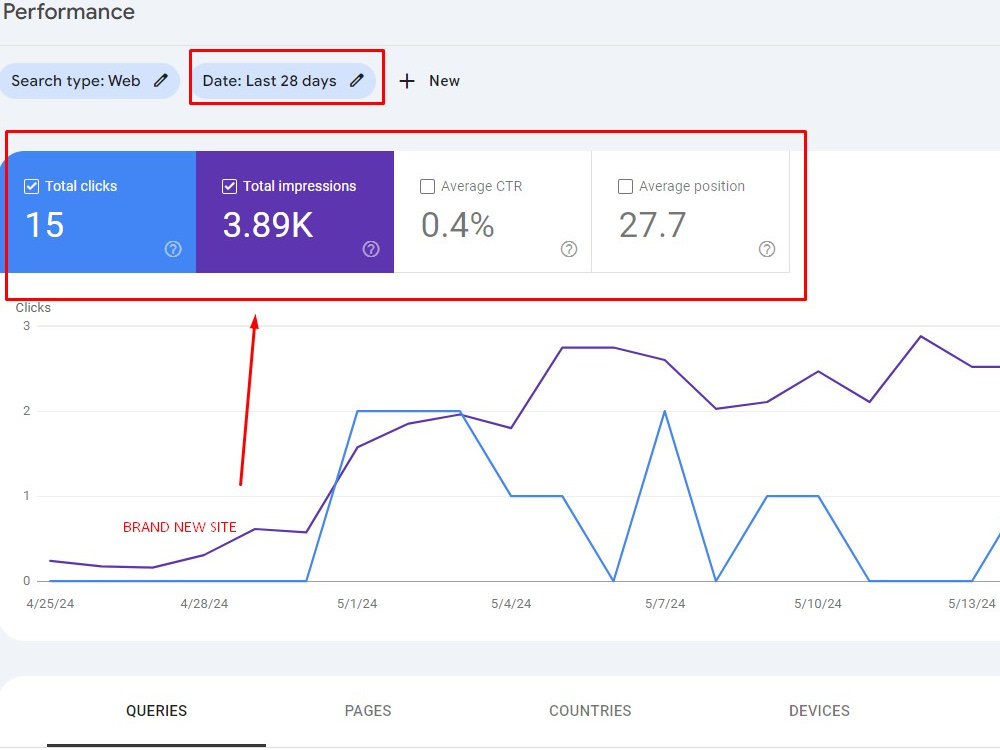Click the 5/4/24 date axis label
1000x750 pixels.
pyautogui.click(x=511, y=603)
